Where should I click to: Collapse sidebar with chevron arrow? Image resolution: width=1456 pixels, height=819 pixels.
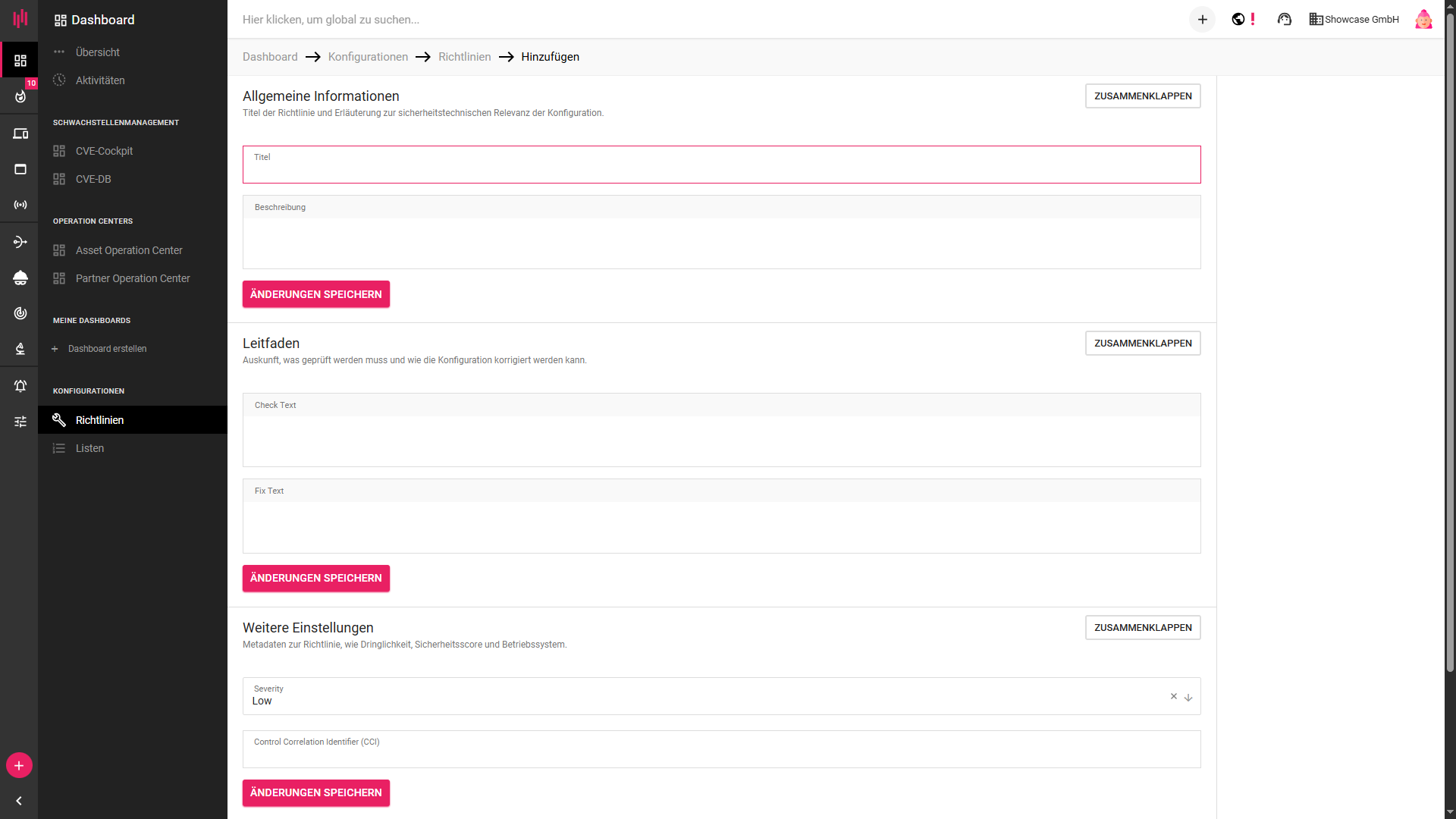click(x=19, y=801)
